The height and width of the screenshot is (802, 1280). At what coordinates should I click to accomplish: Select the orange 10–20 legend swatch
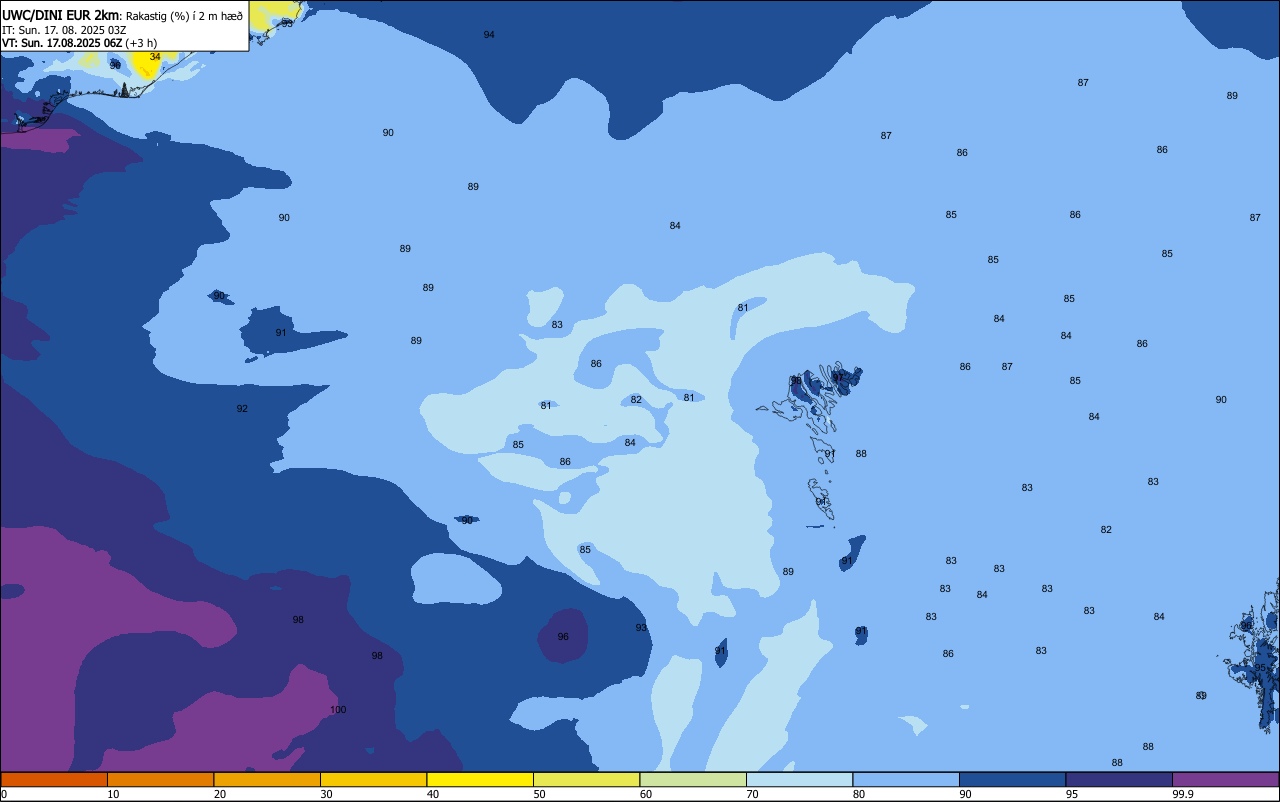tap(160, 779)
